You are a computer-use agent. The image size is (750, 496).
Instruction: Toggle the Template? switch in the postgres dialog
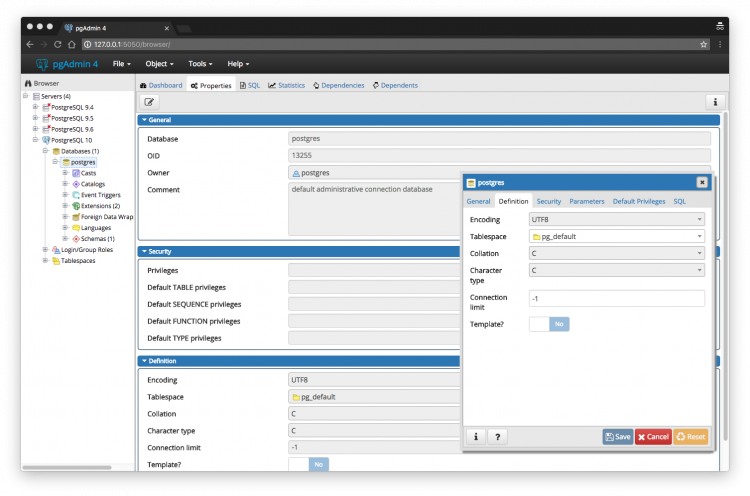pyautogui.click(x=549, y=324)
